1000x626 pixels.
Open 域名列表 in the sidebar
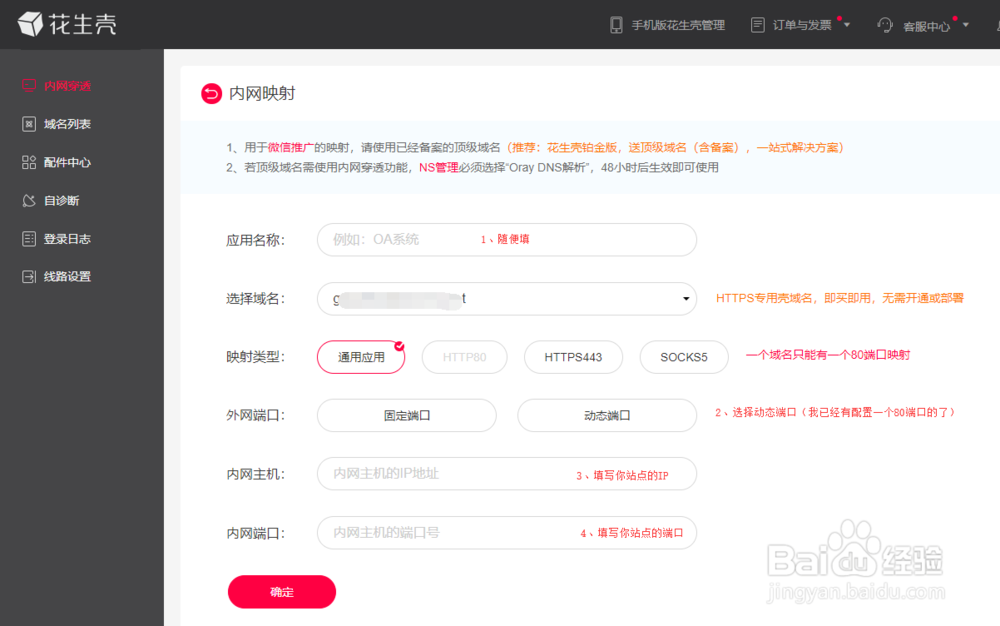coord(68,124)
